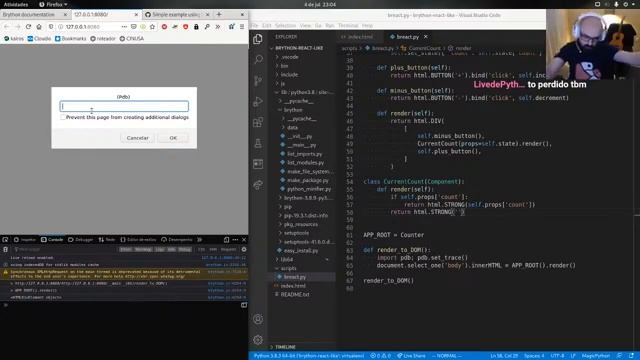Screen dimensions: 640x360
Task: Activate the devtools element picker
Action: click(x=5, y=240)
